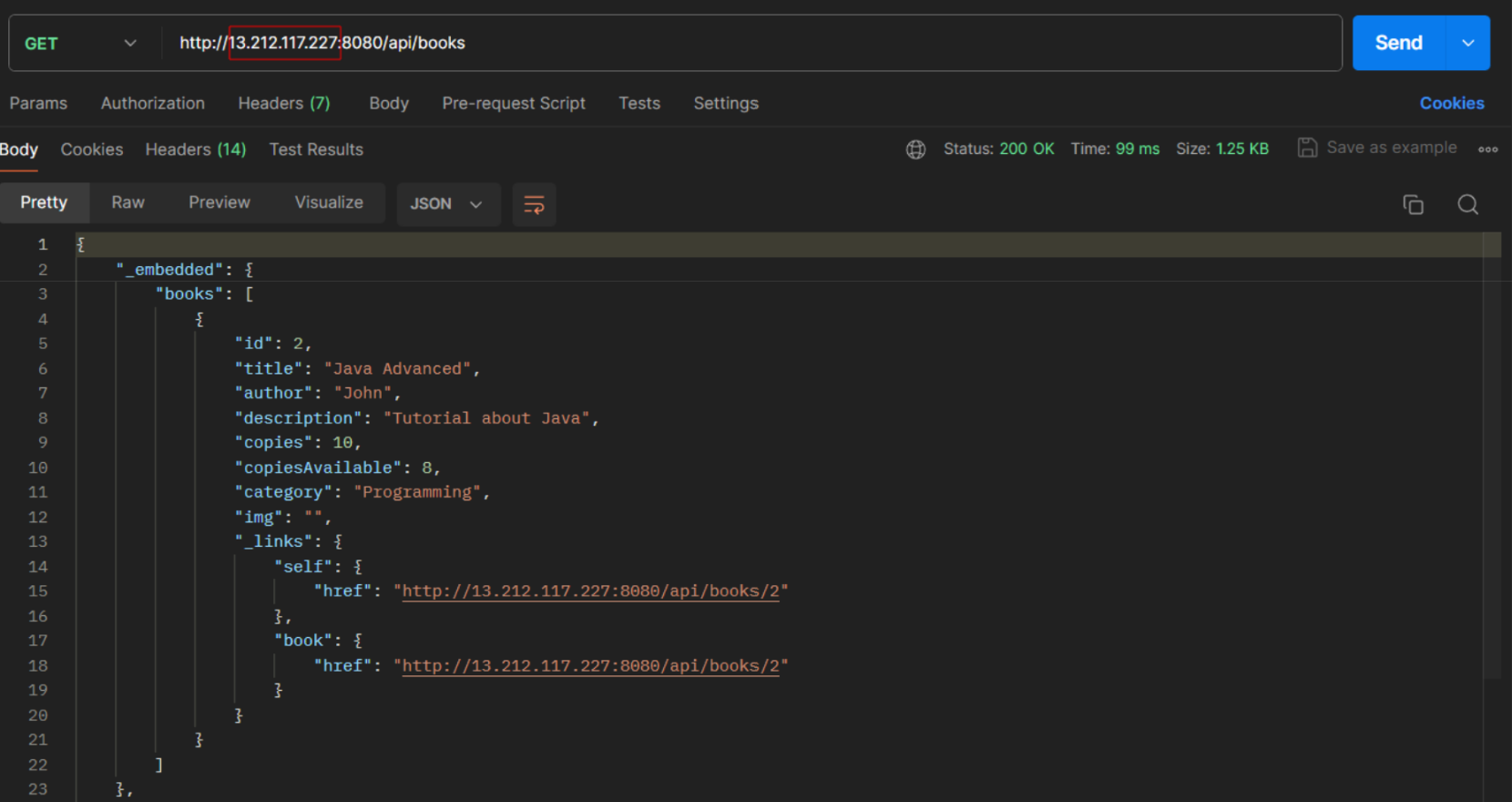This screenshot has height=802, width=1512.
Task: Open the GET method dropdown
Action: point(80,43)
